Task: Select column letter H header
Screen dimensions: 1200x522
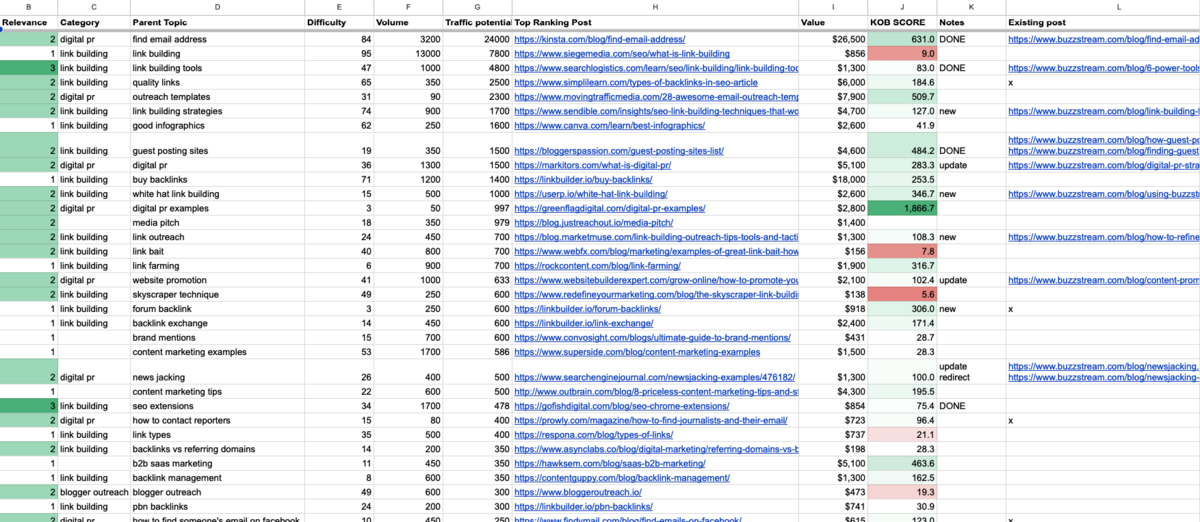Action: pyautogui.click(x=654, y=7)
